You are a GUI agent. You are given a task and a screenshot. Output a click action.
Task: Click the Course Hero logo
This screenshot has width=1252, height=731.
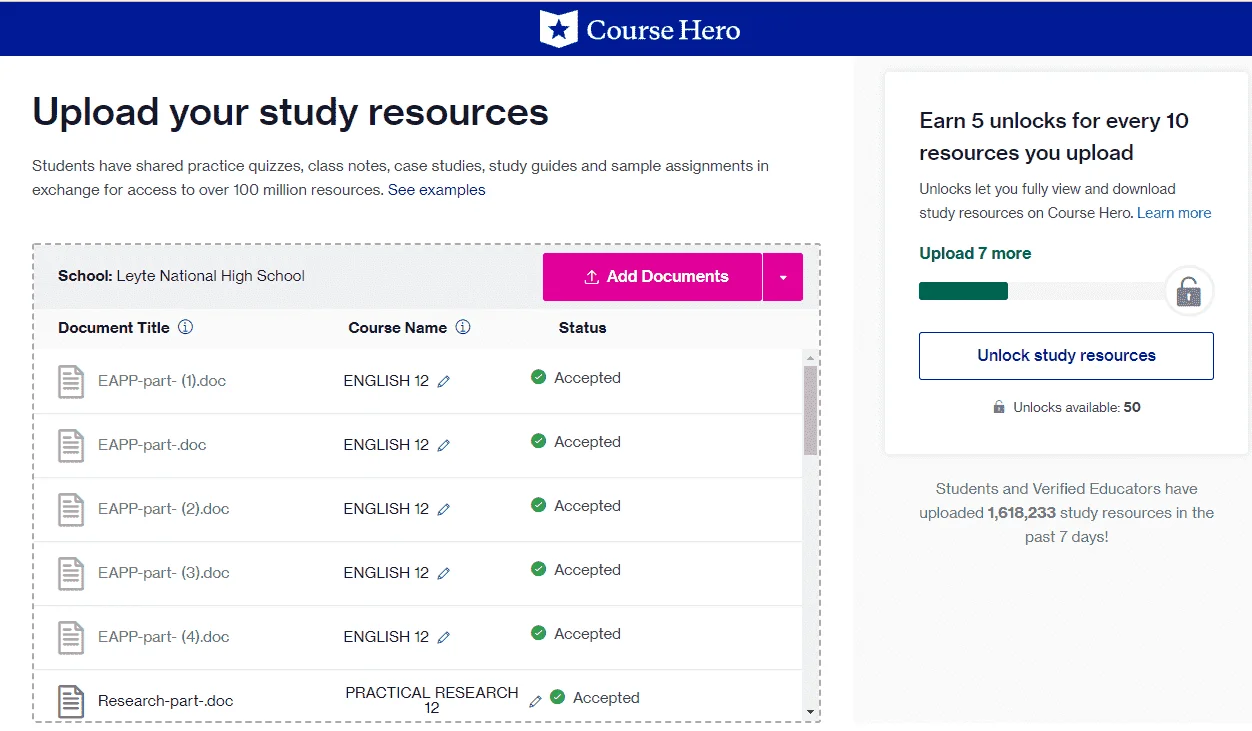[x=640, y=29]
